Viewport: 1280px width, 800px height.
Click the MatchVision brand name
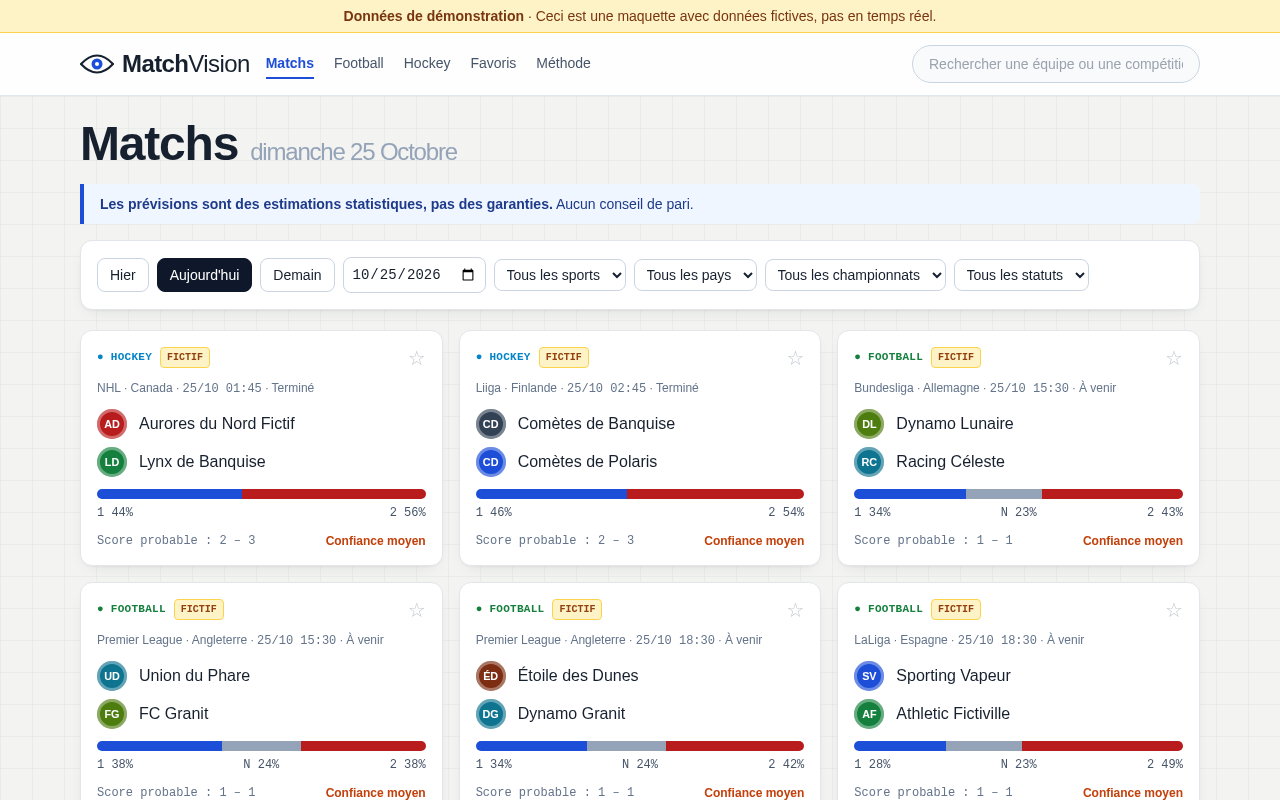tap(186, 64)
